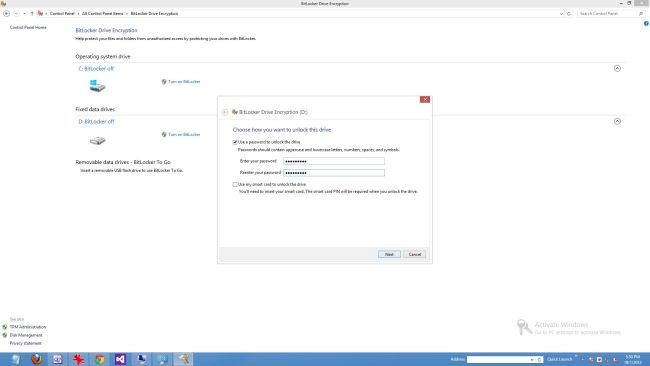Click the shield icon beside TPM Administration

pyautogui.click(x=5, y=327)
